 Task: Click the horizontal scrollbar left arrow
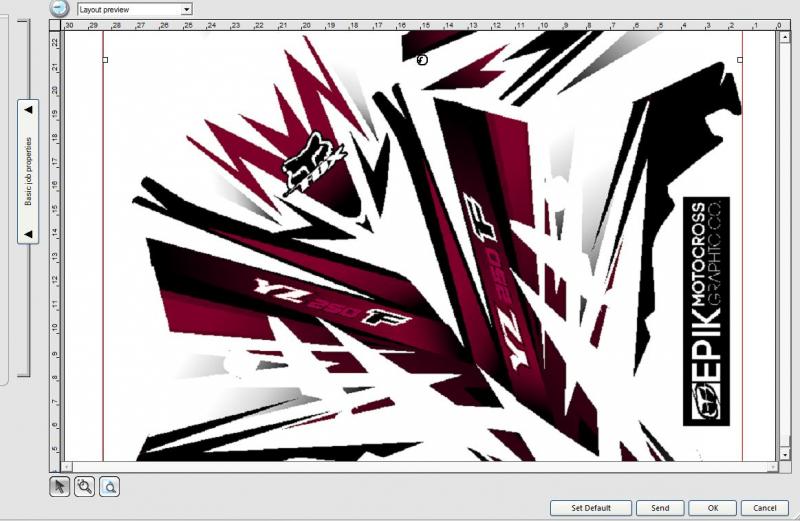[67, 466]
